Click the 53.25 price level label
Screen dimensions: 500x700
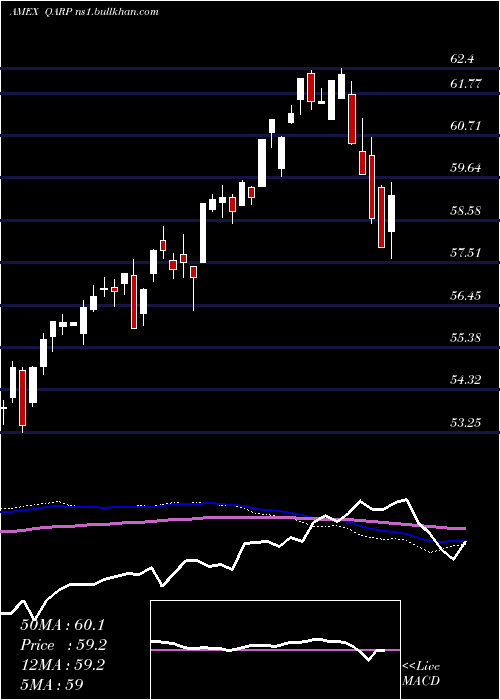click(466, 422)
